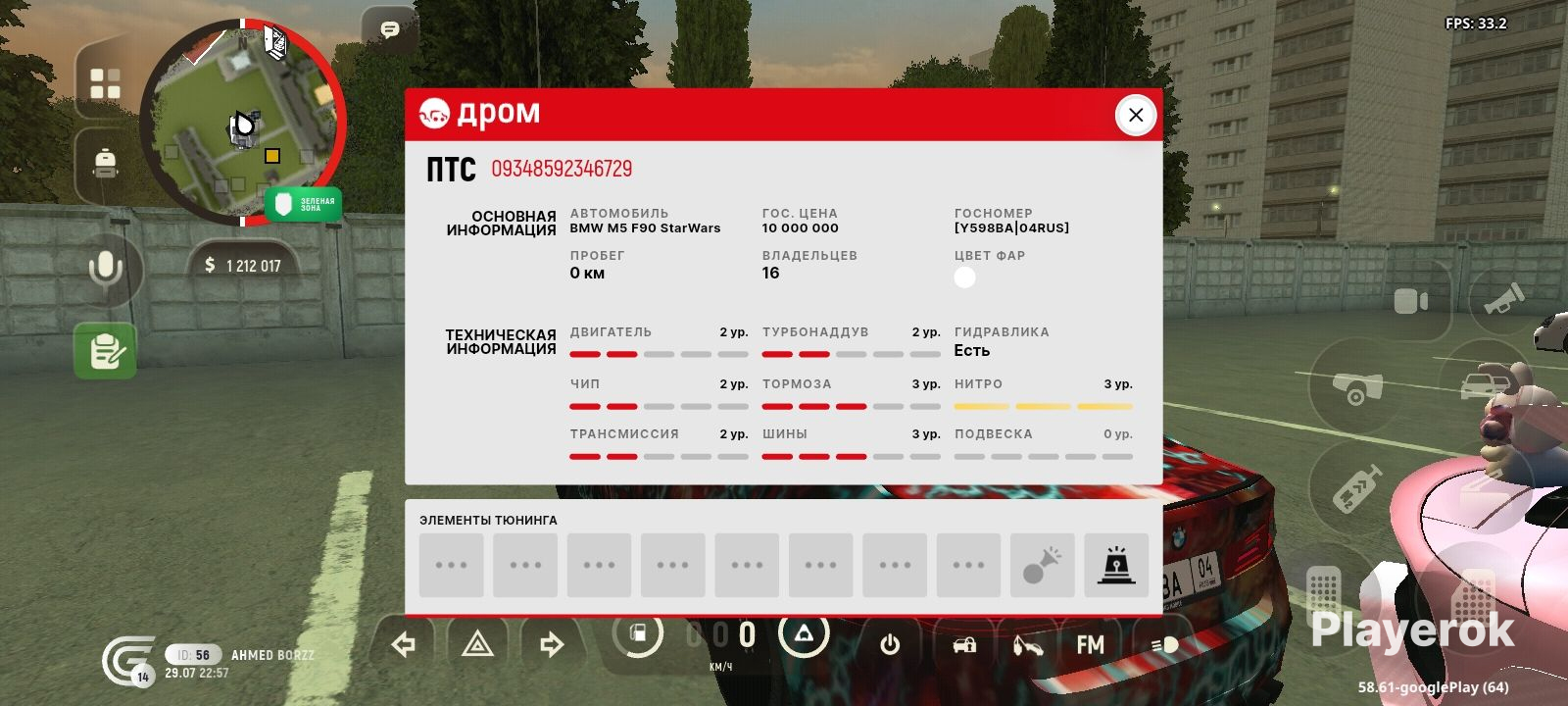Image resolution: width=1568 pixels, height=706 pixels.
Task: Tap the trailer hitch icon
Action: click(1357, 388)
